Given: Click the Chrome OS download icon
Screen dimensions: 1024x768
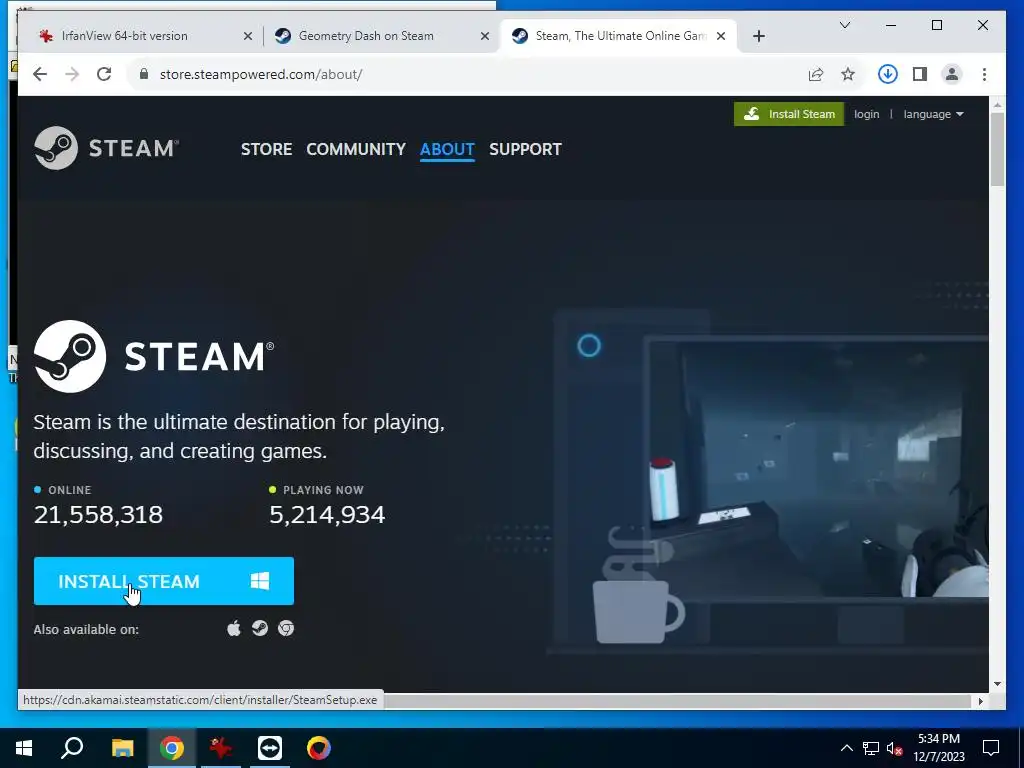Looking at the screenshot, I should point(286,628).
